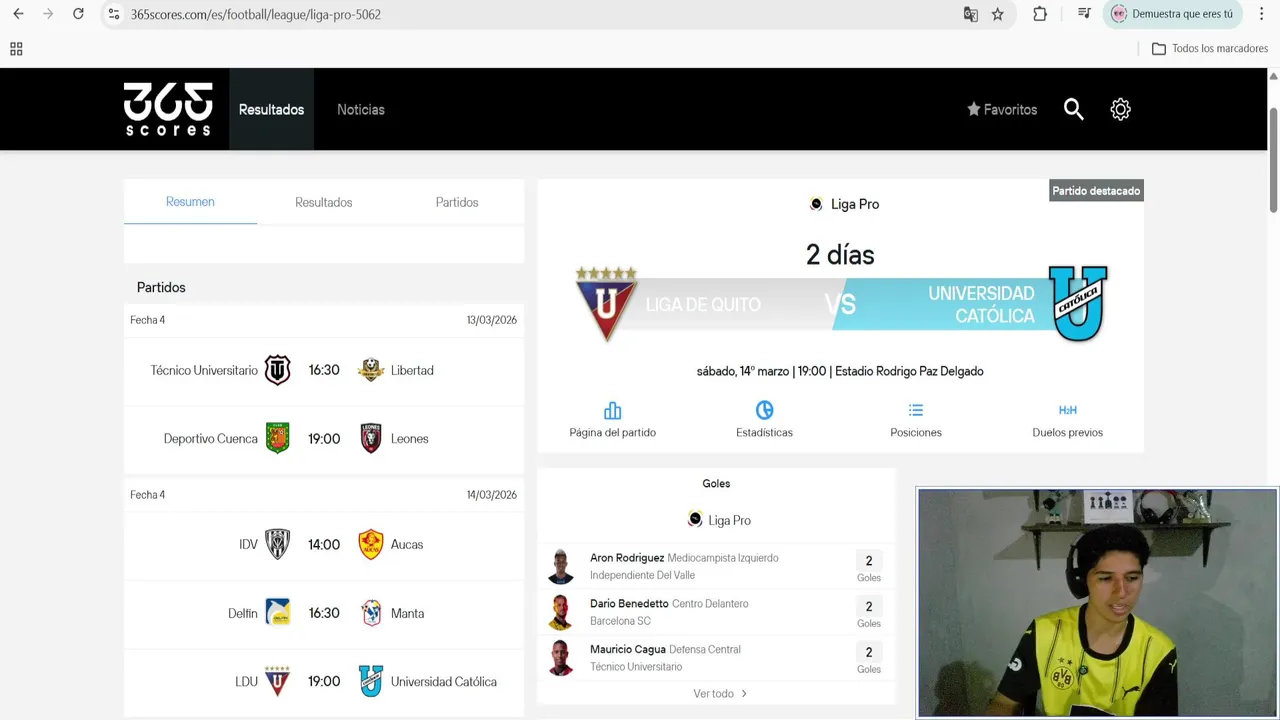Screen dimensions: 1280x720
Task: Click the large Liga de Quito crest
Action: 606,304
